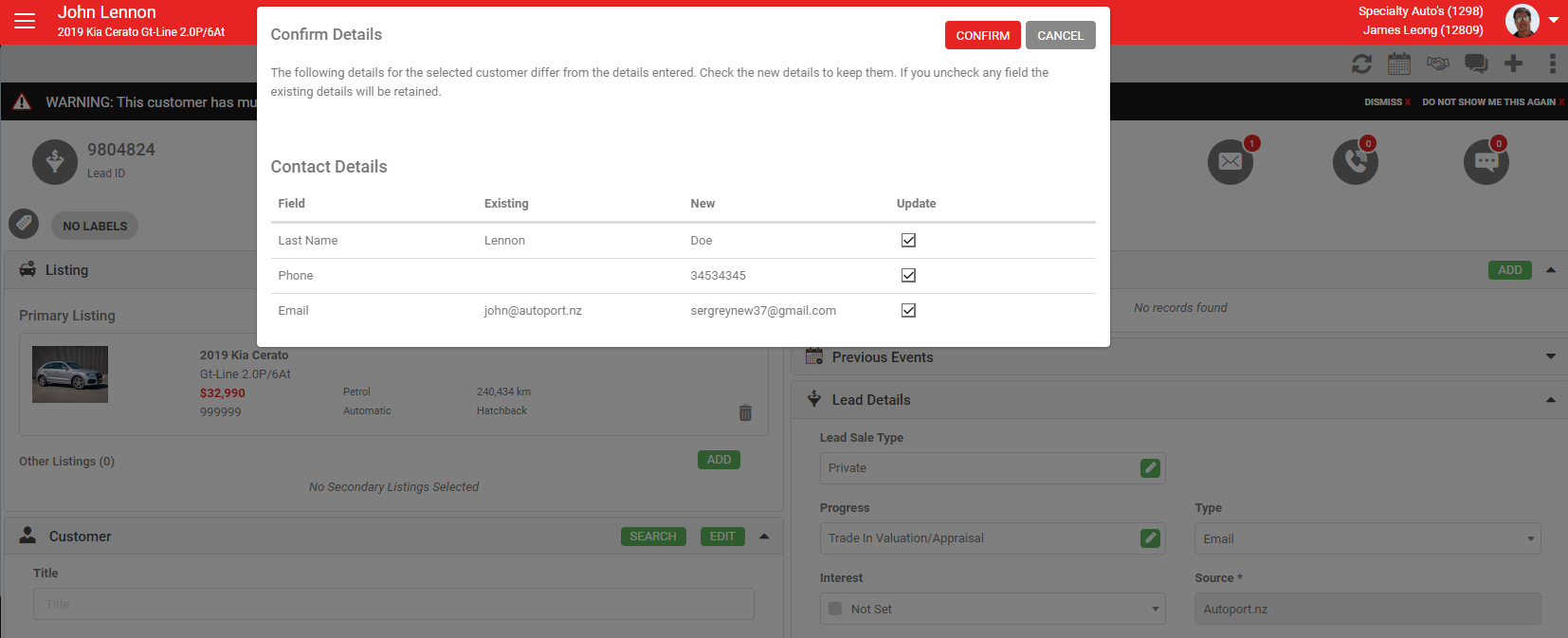Click the plus icon in toolbar
Image resolution: width=1568 pixels, height=638 pixels.
coord(1513,64)
